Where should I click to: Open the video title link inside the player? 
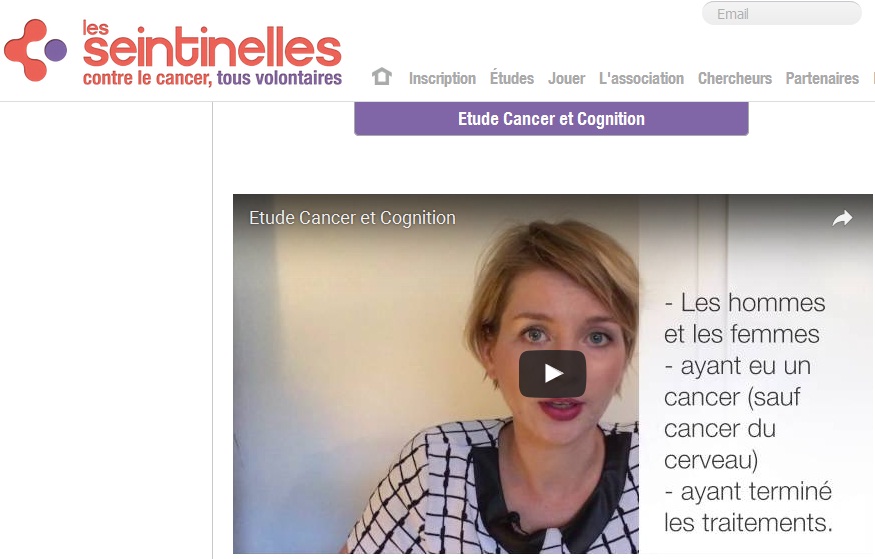[352, 218]
